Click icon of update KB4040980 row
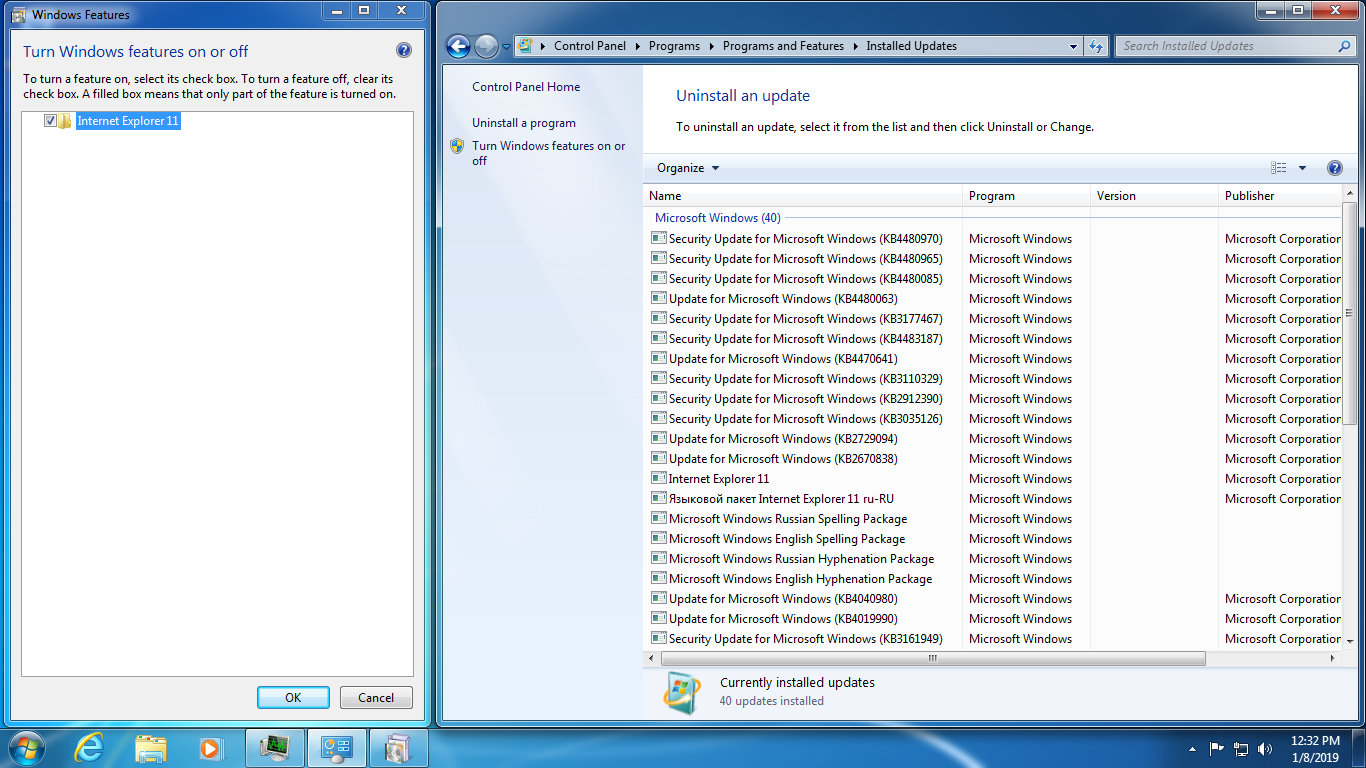 point(659,598)
